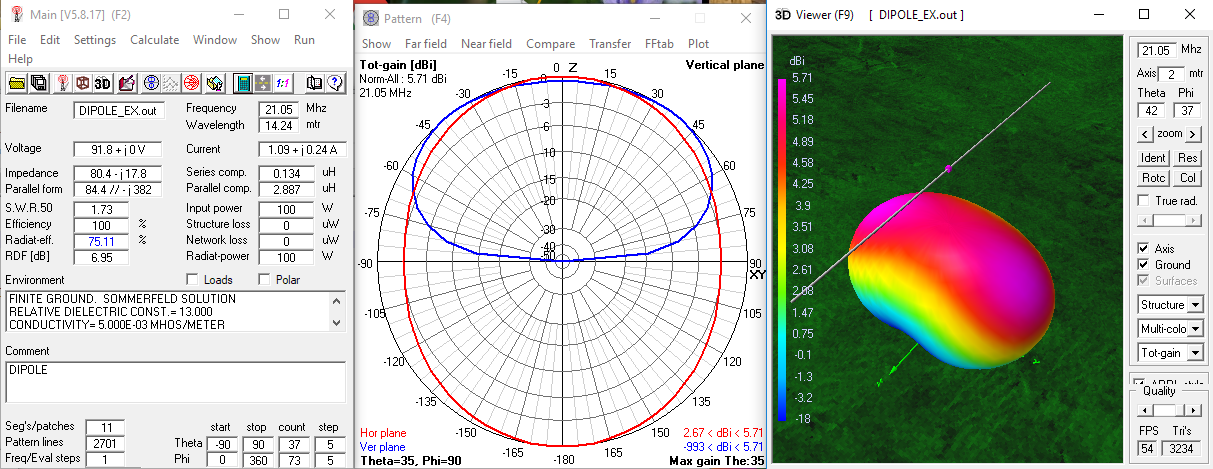This screenshot has width=1213, height=469.
Task: Show far-field pattern via blue circle icon
Action: point(151,83)
